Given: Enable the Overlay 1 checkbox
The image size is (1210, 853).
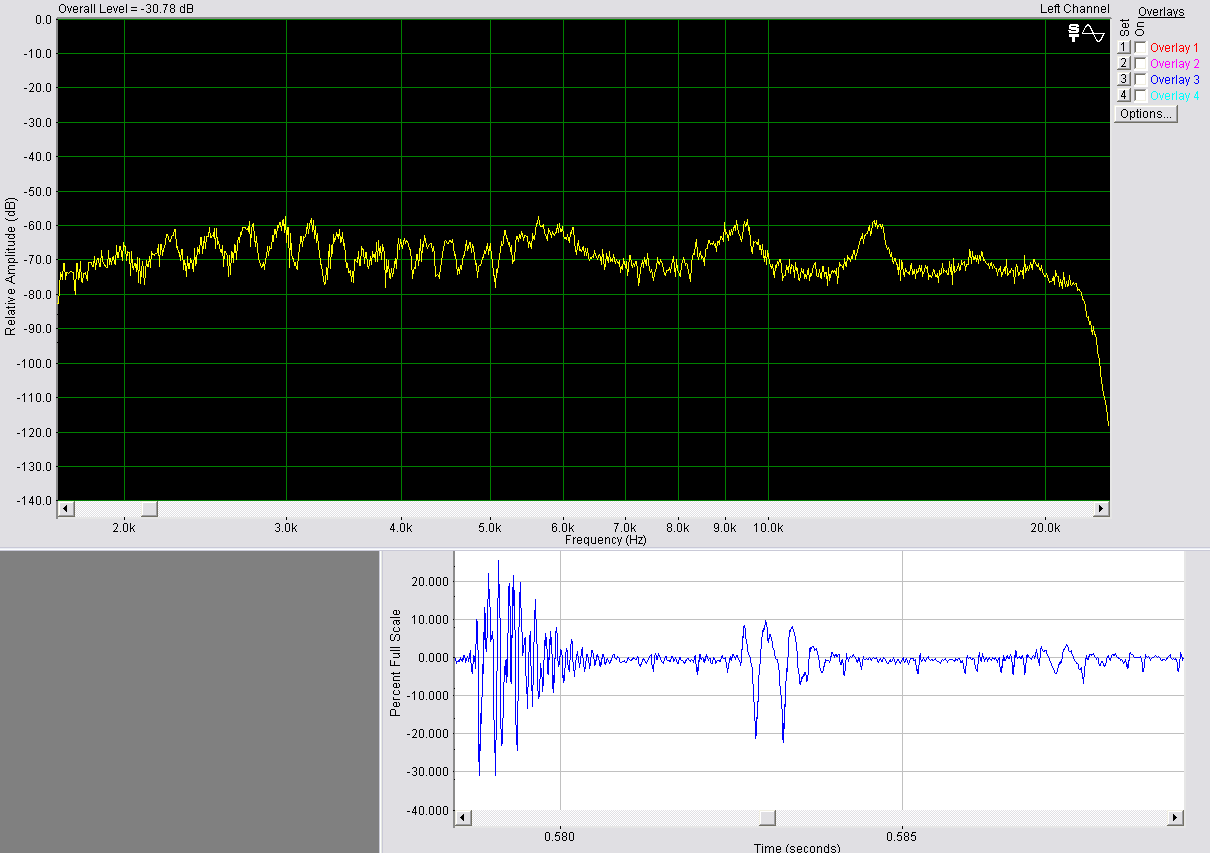Looking at the screenshot, I should [x=1141, y=48].
